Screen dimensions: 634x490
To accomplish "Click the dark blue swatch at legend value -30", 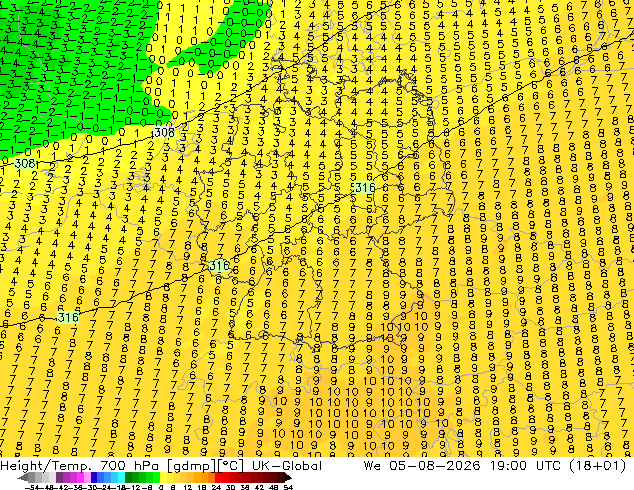I will [x=94, y=477].
